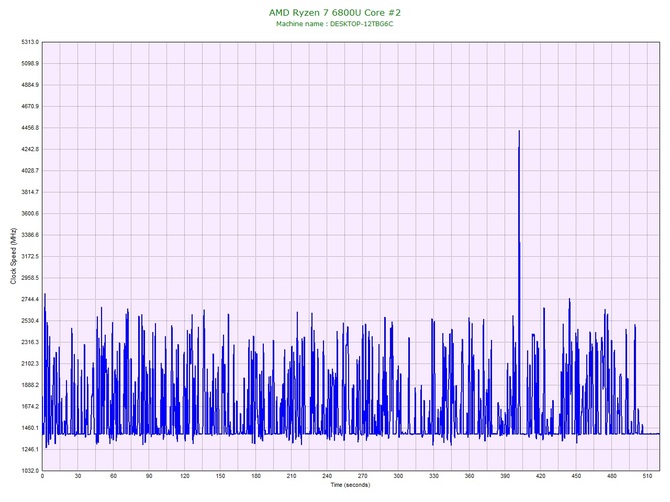Click the 300 label on the time axis

click(x=398, y=476)
